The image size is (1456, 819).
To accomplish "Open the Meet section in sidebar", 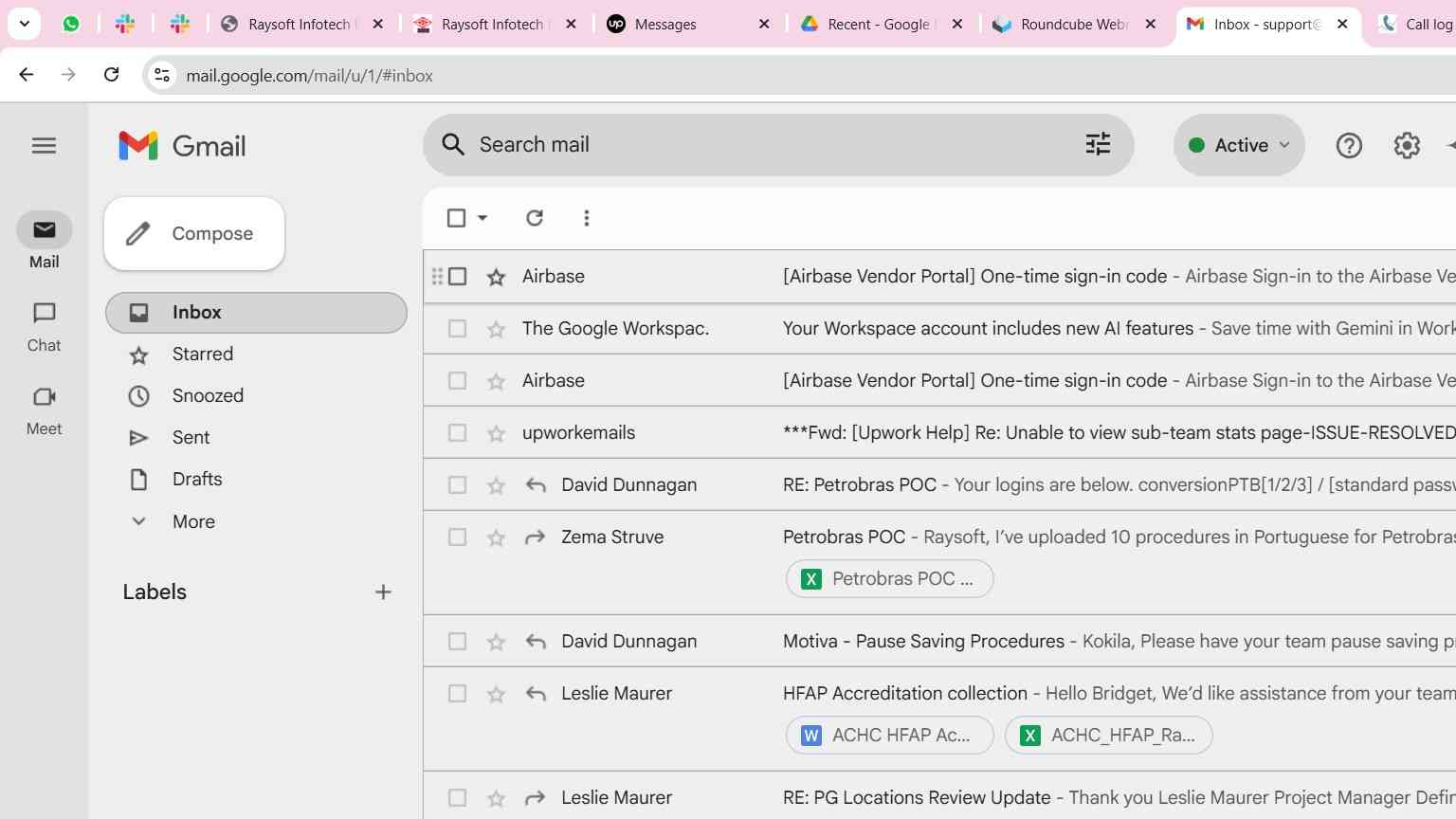I will [45, 410].
